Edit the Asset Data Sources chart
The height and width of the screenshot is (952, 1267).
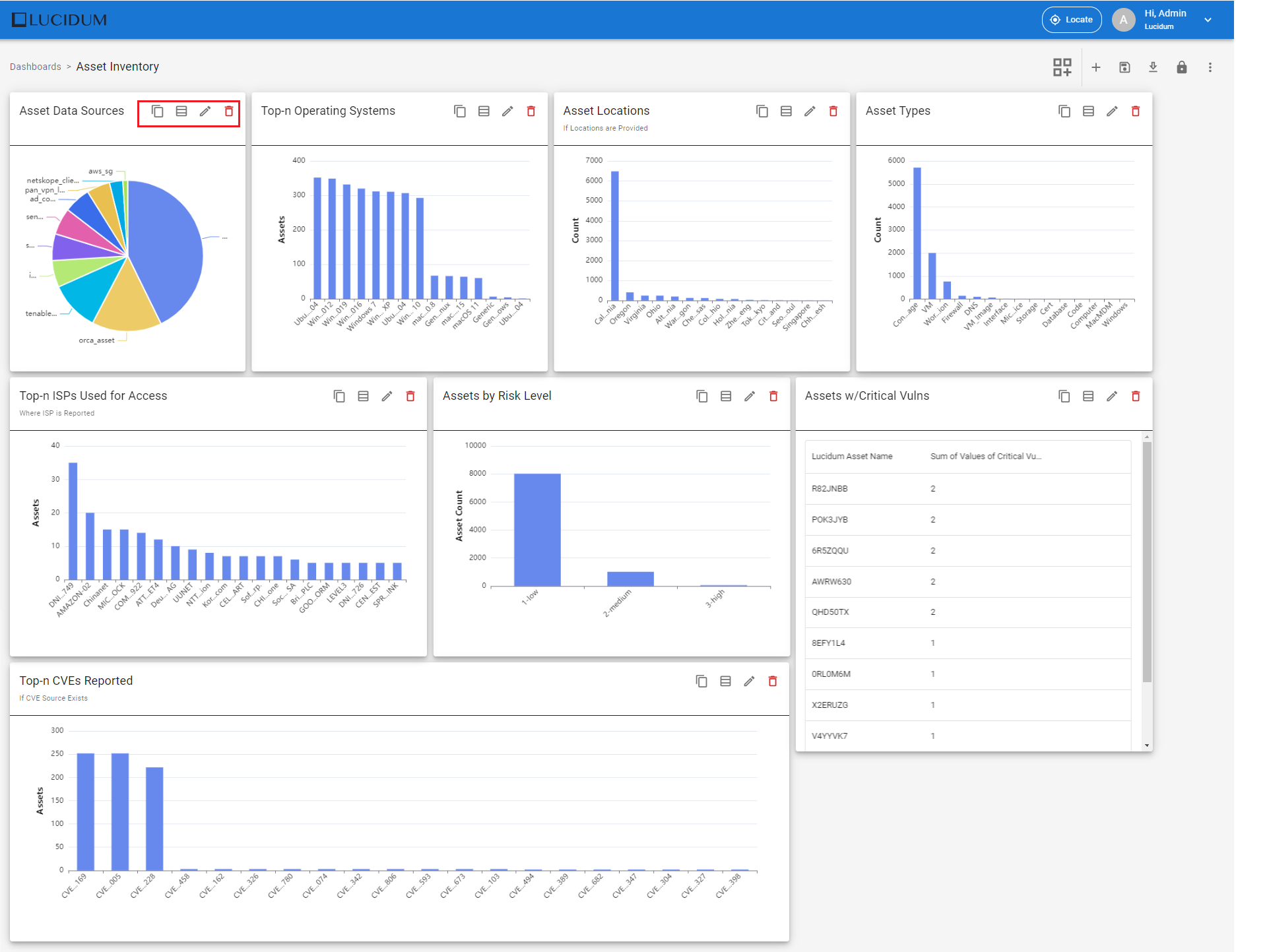point(205,111)
